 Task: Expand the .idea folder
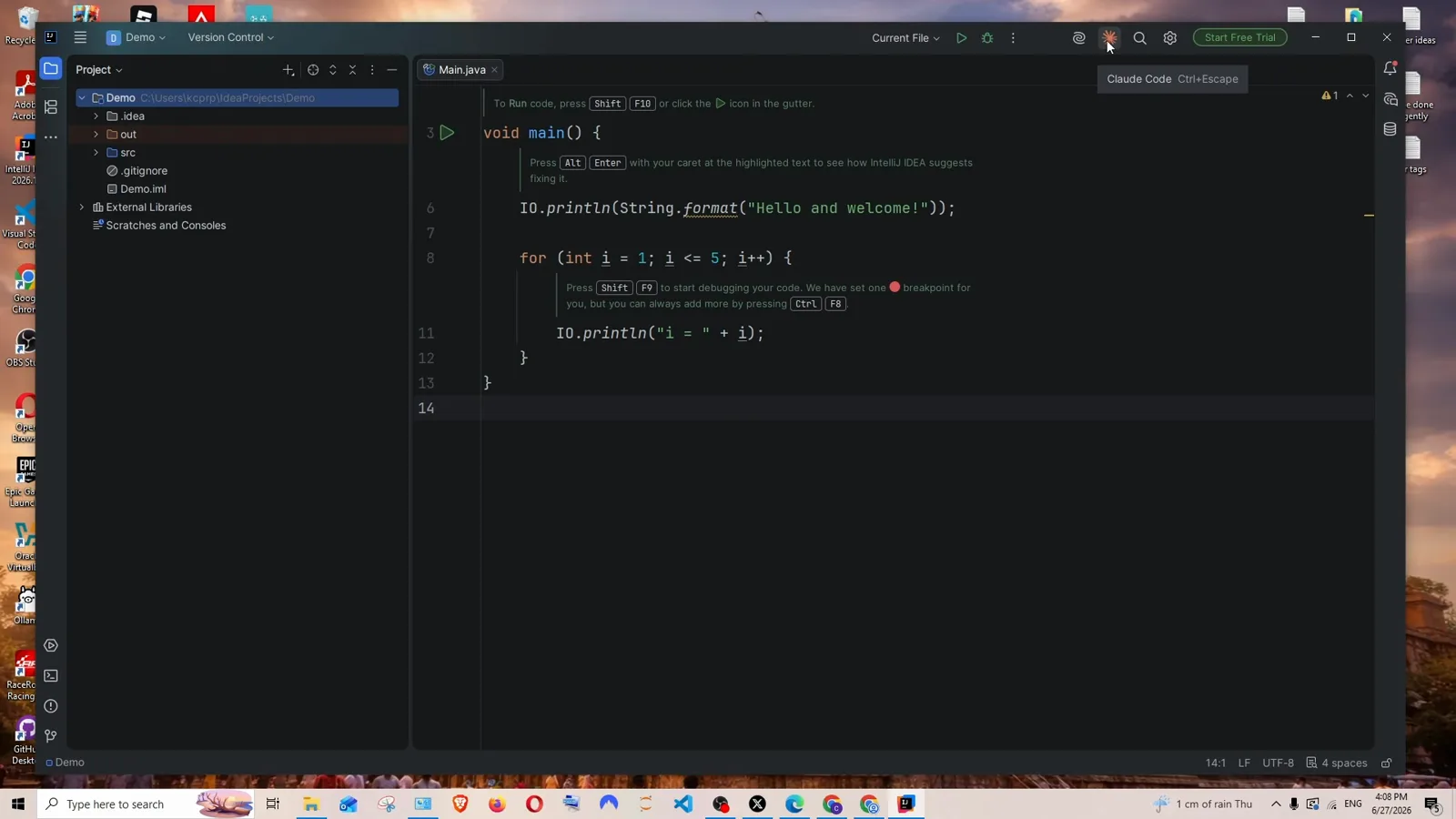click(x=96, y=116)
